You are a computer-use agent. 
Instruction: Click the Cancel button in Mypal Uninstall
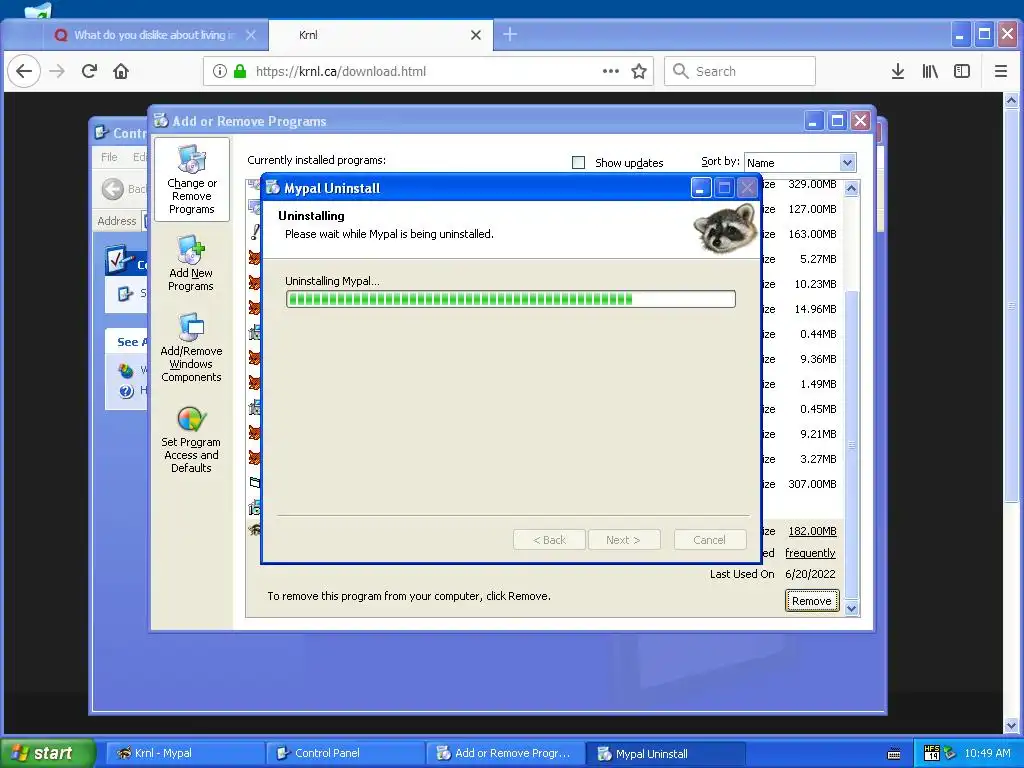[709, 540]
